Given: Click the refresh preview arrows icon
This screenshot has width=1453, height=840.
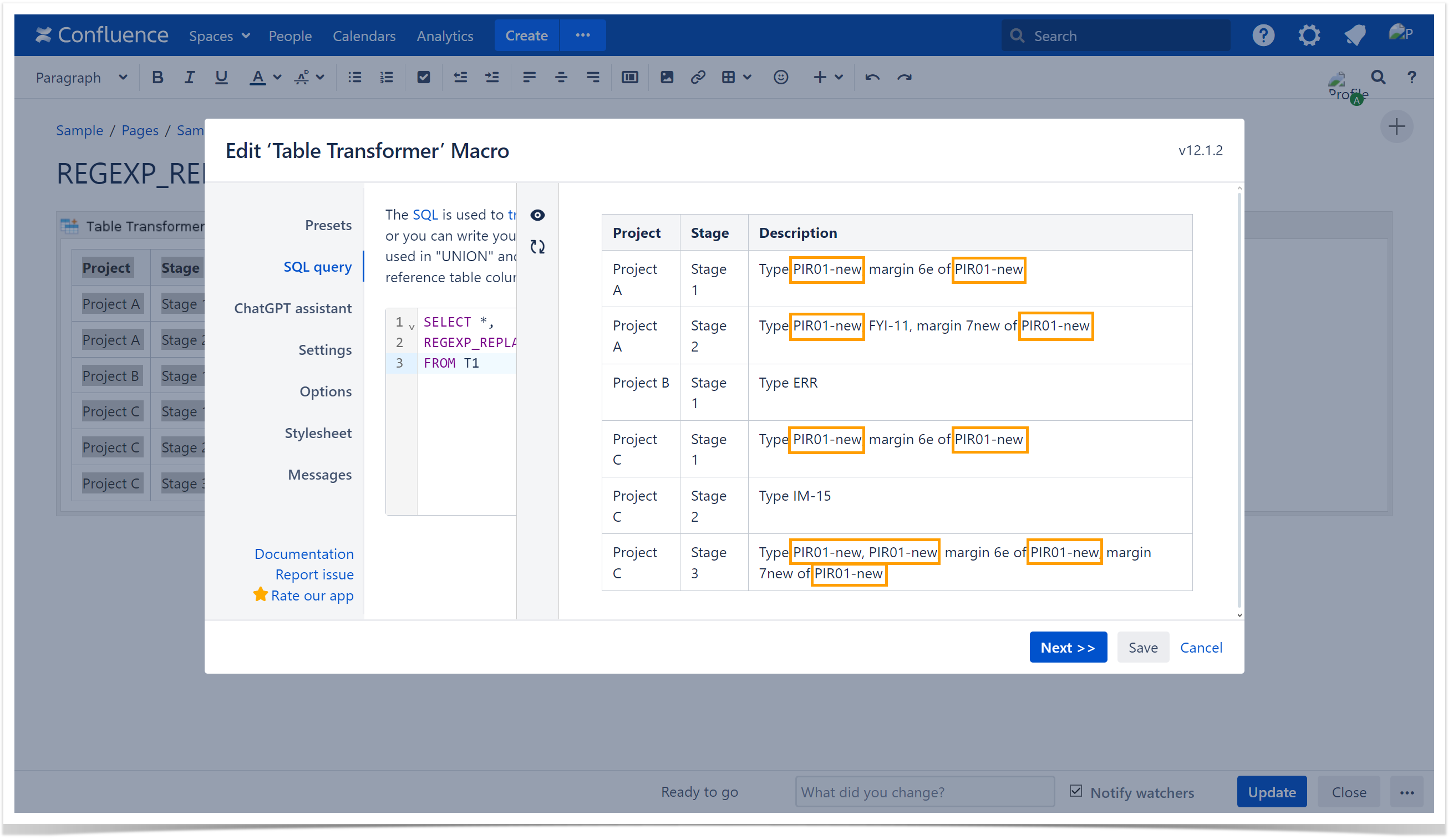Looking at the screenshot, I should tap(537, 247).
